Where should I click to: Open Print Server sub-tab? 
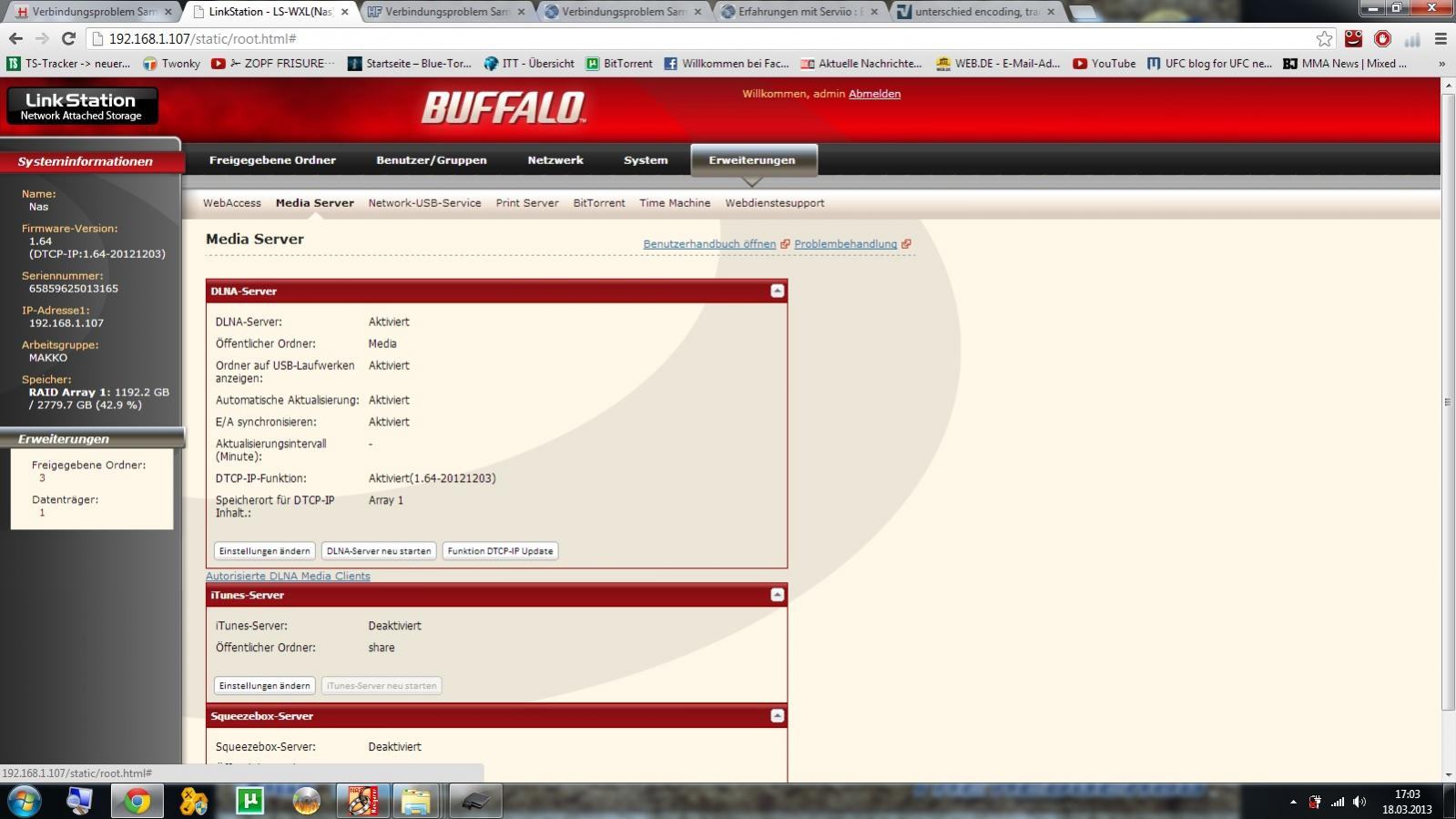527,203
